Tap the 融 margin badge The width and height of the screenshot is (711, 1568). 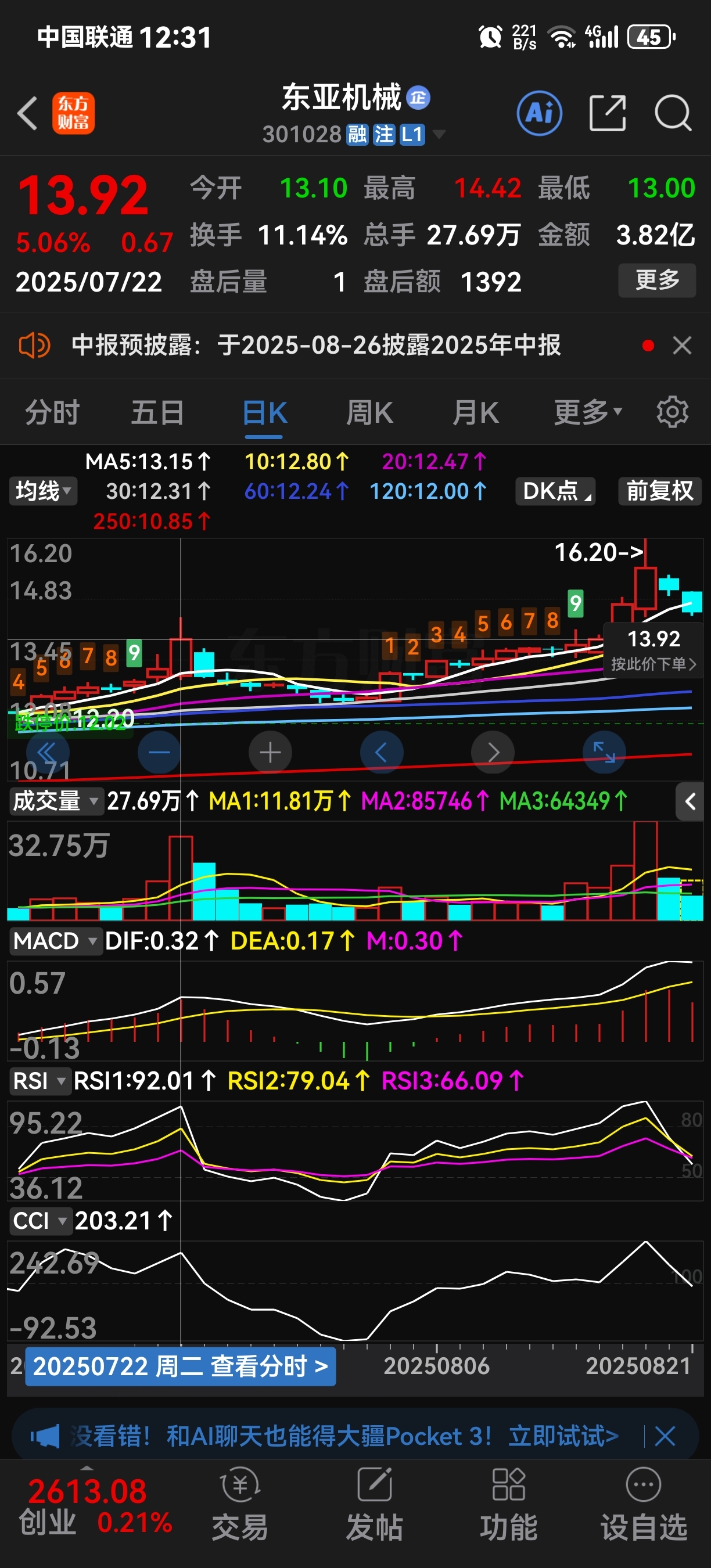pyautogui.click(x=357, y=135)
